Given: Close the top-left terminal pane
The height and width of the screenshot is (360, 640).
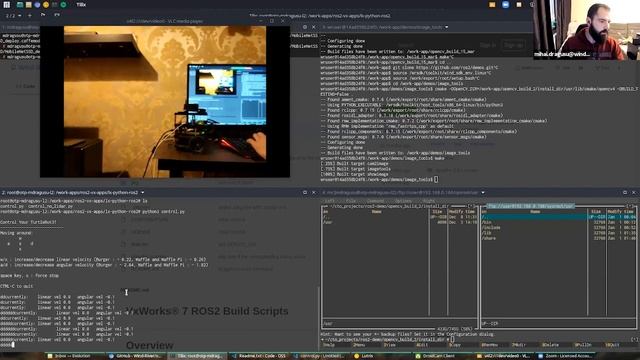Looking at the screenshot, I should click(313, 27).
